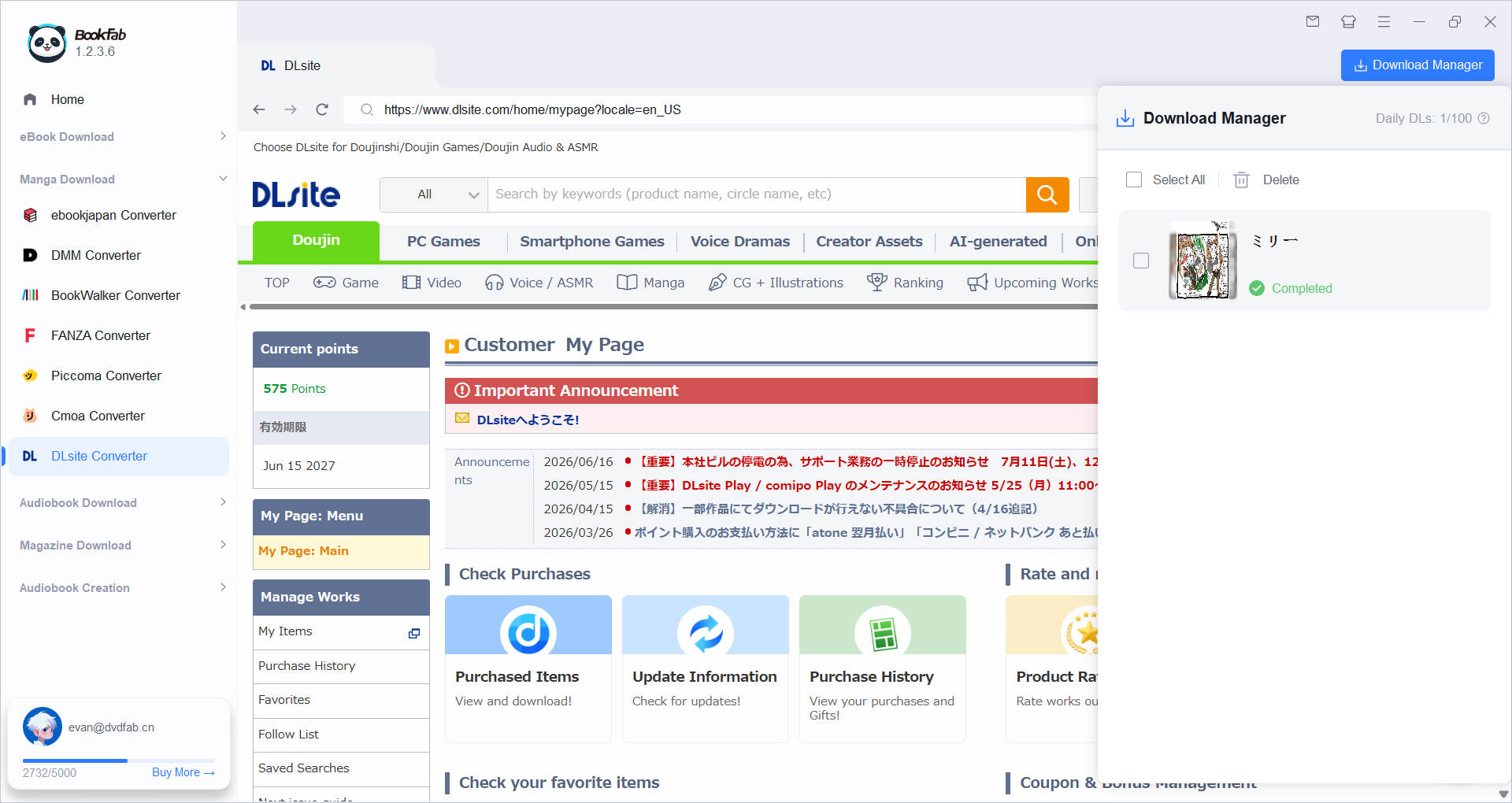
Task: Select the Voice Dramas tab
Action: coord(740,242)
